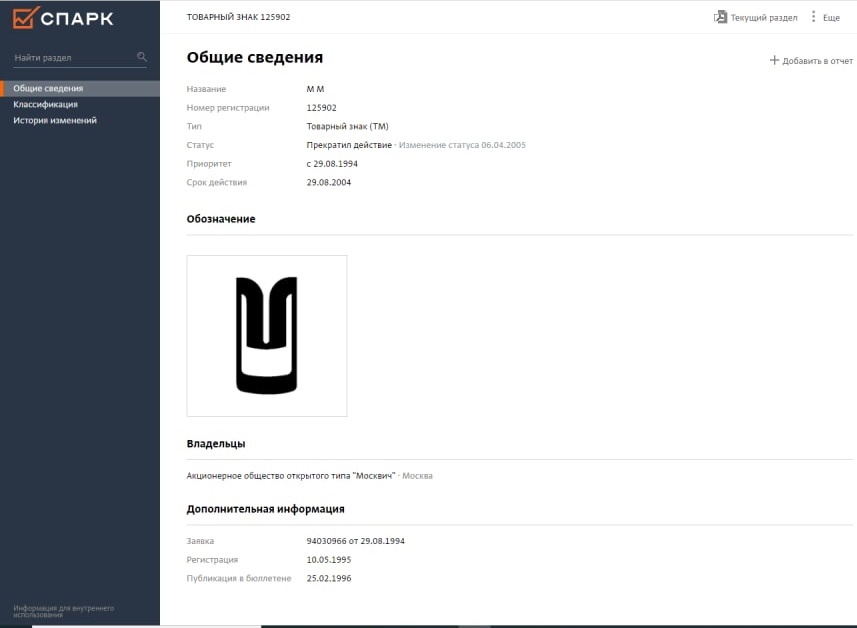Click the Регистрация field label
Viewport: 857px width, 628px height.
tap(212, 559)
